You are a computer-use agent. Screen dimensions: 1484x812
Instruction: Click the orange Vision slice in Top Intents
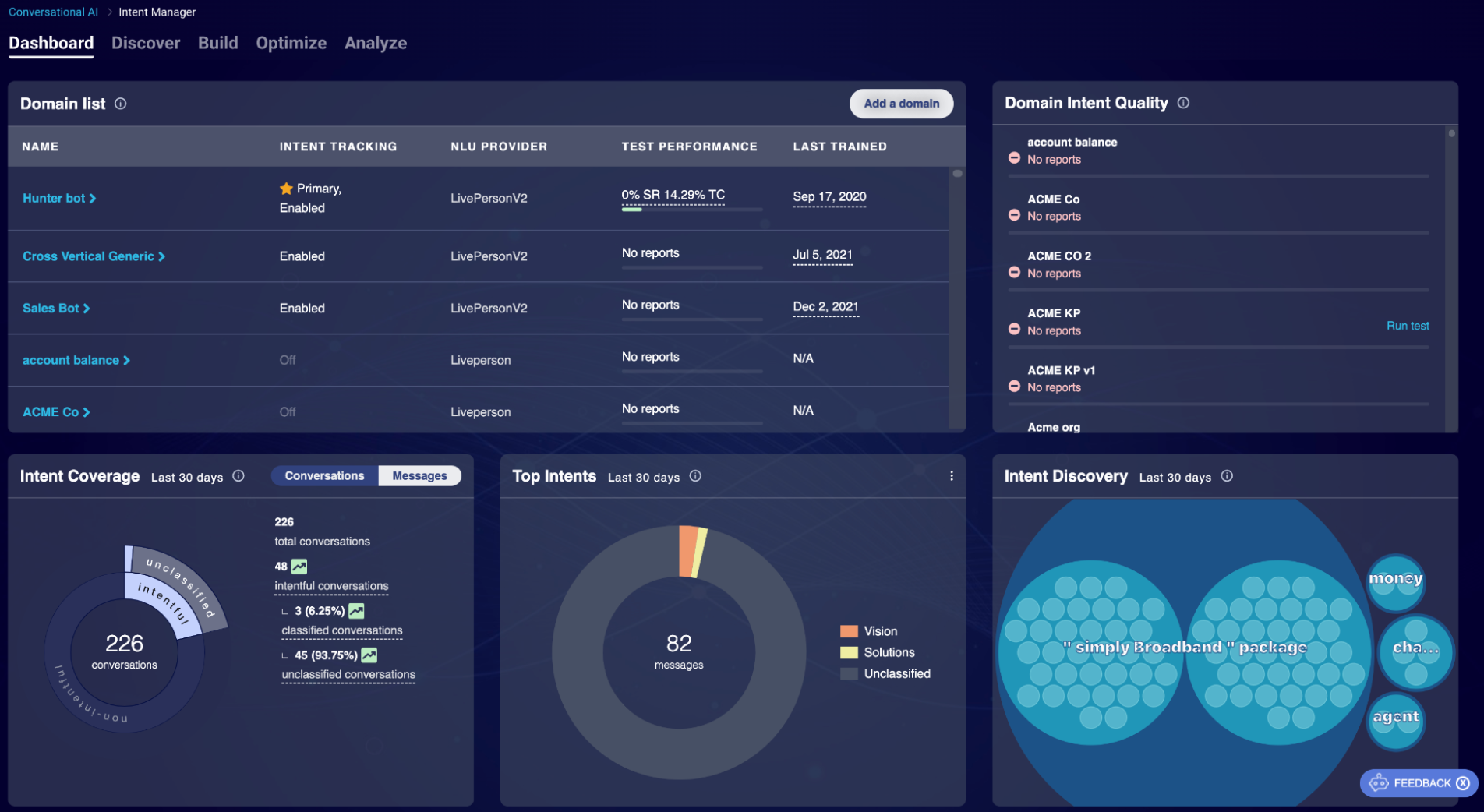(x=688, y=551)
